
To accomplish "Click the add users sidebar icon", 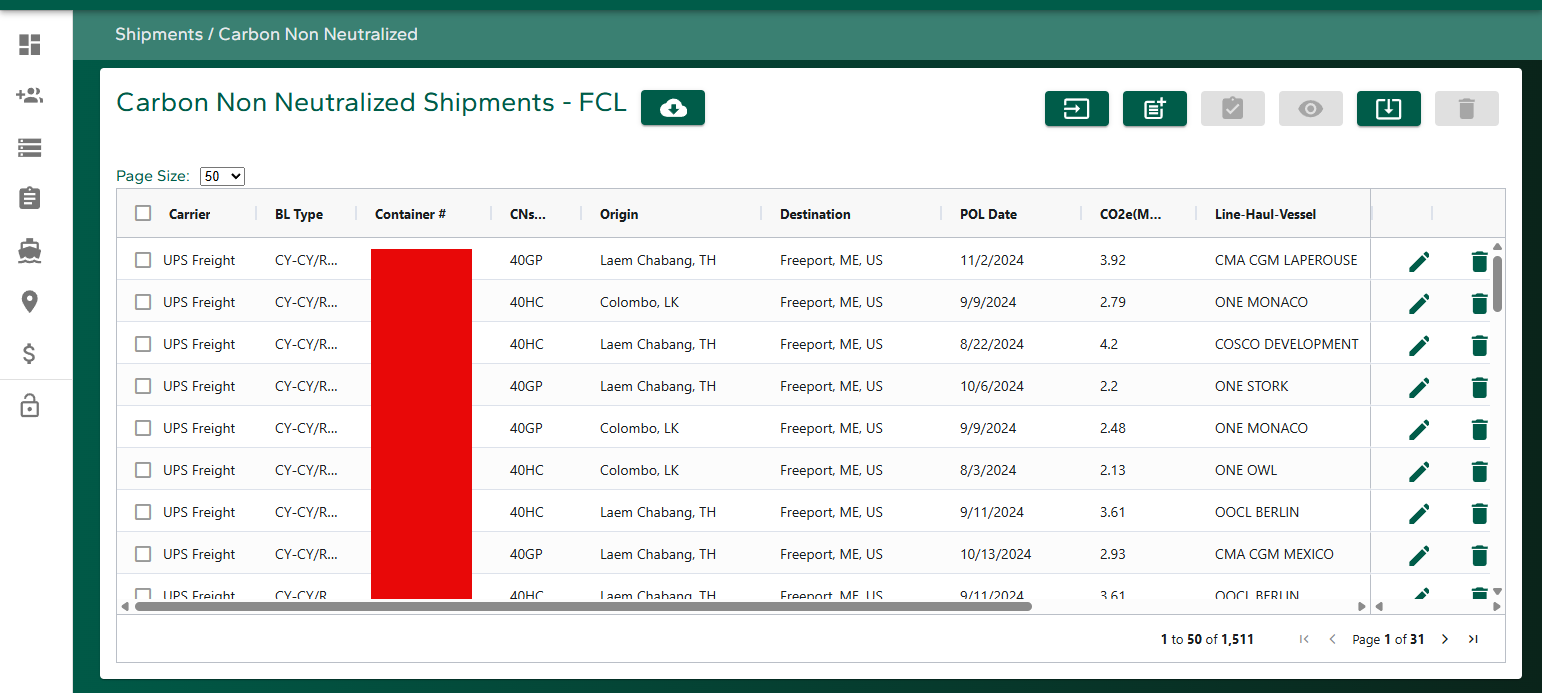I will [x=30, y=96].
